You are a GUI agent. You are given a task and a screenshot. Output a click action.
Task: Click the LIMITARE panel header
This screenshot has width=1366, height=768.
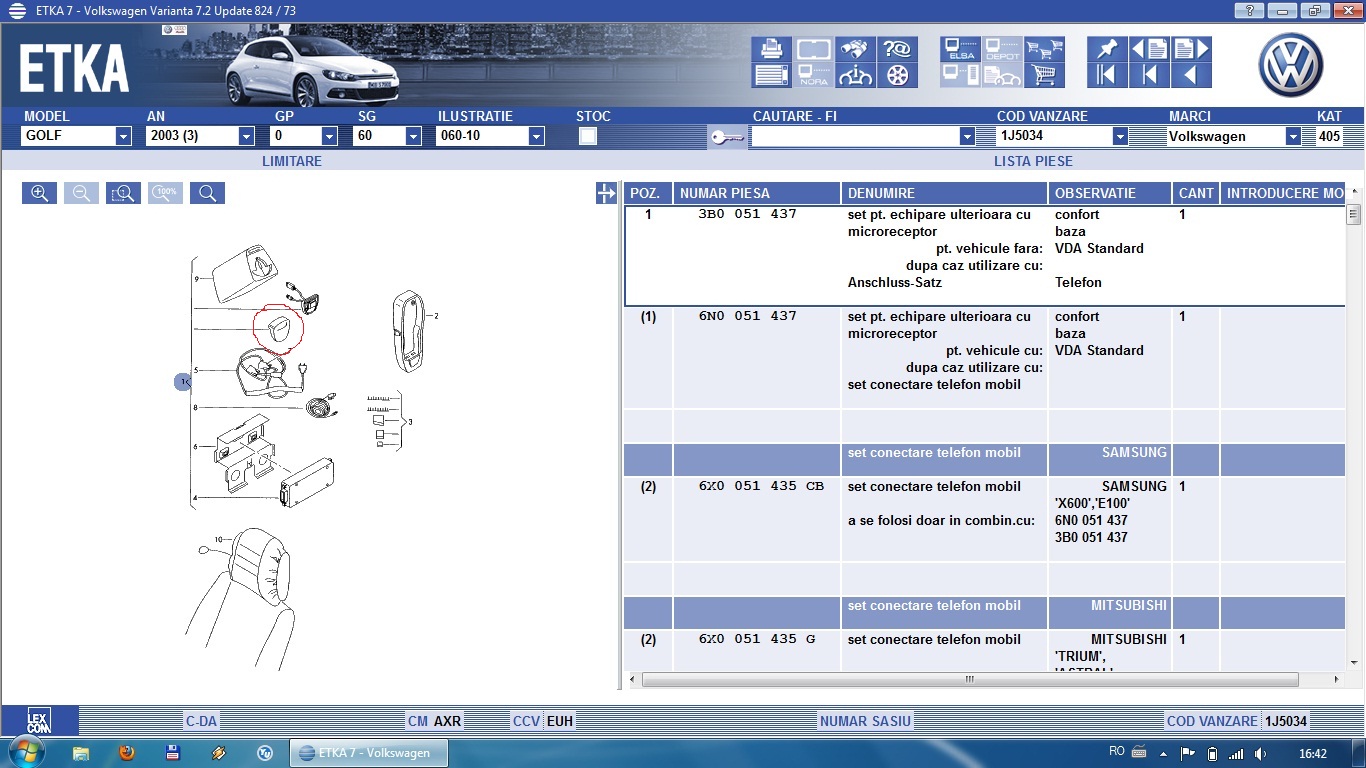click(292, 161)
